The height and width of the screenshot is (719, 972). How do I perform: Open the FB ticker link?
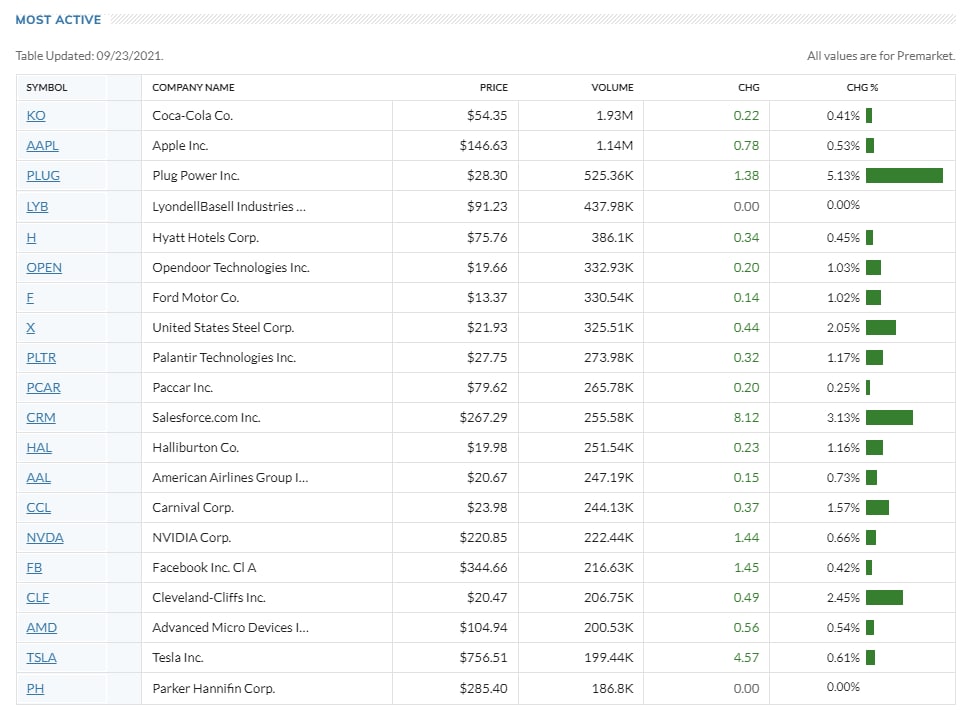coord(34,567)
